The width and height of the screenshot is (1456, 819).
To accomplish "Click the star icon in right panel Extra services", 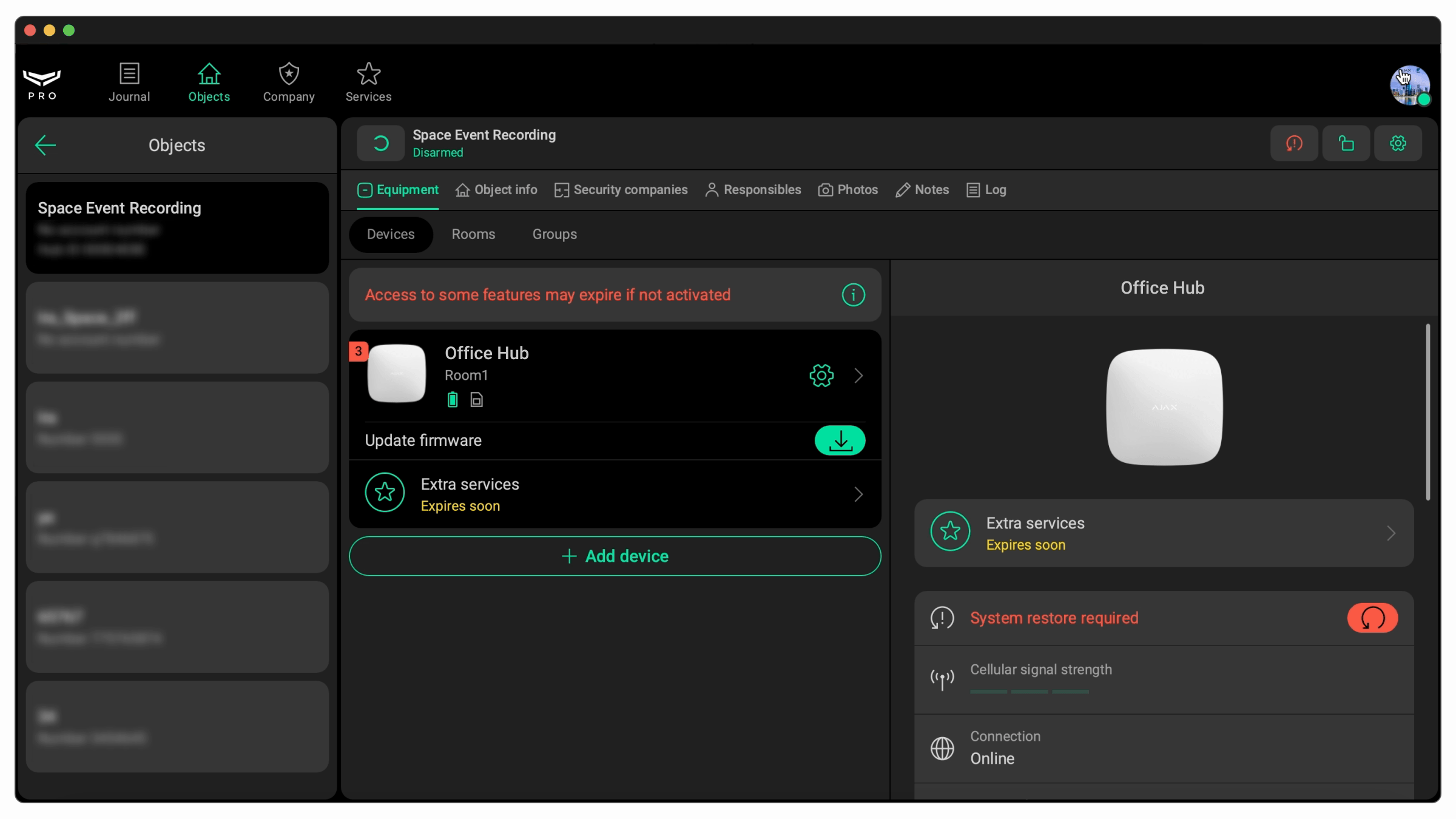I will pos(950,531).
